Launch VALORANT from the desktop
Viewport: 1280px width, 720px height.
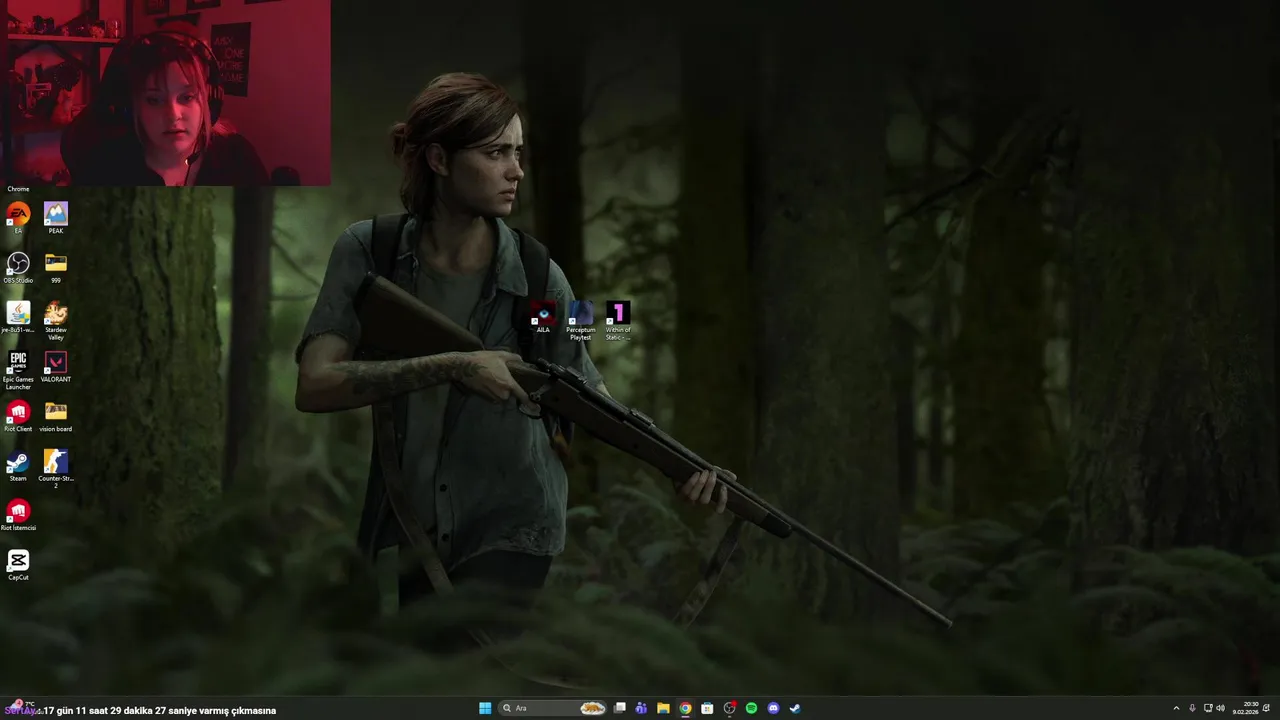click(56, 366)
